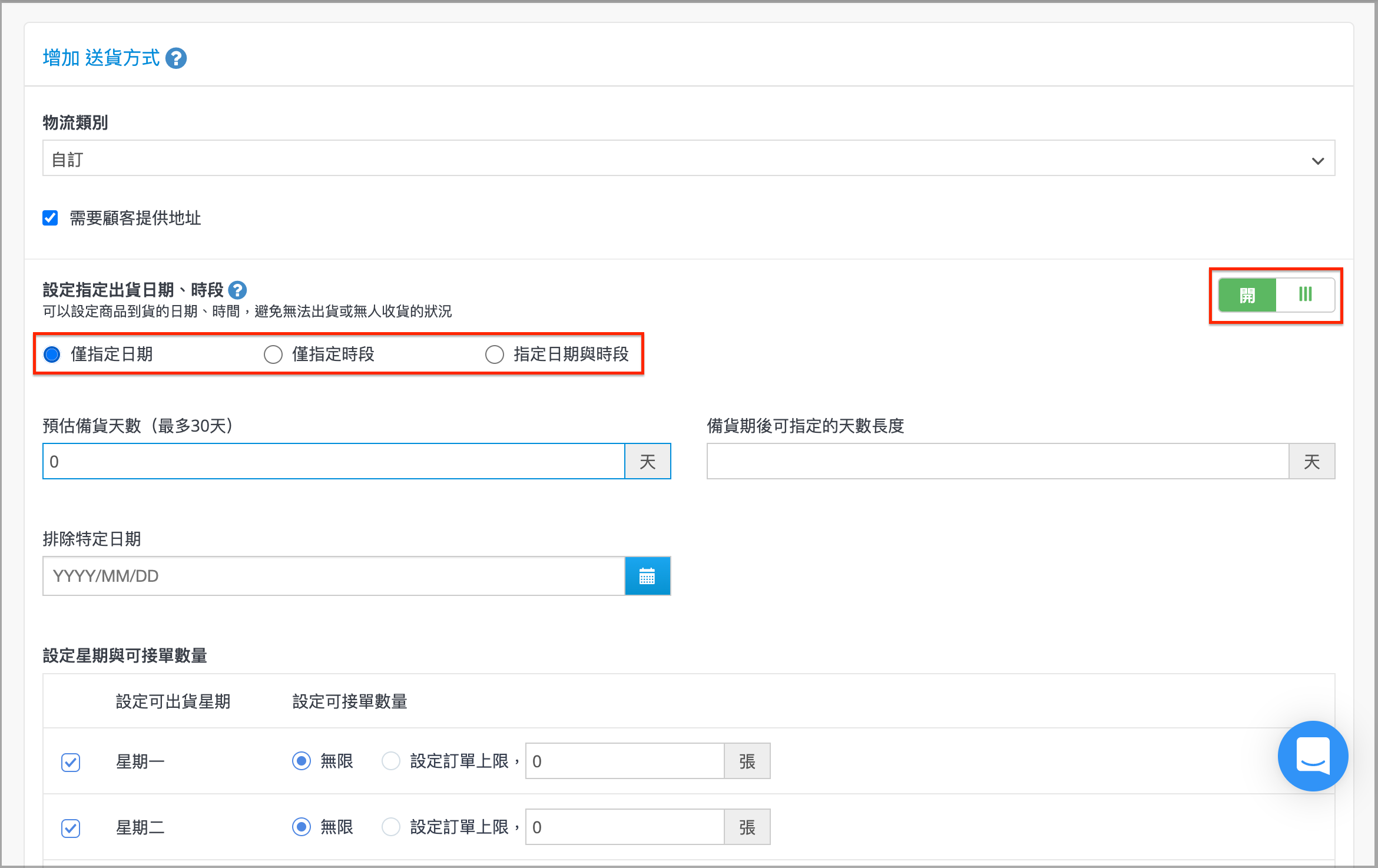Select 僅指定日期 radio option
Screen dimensions: 1378x868
[52, 354]
